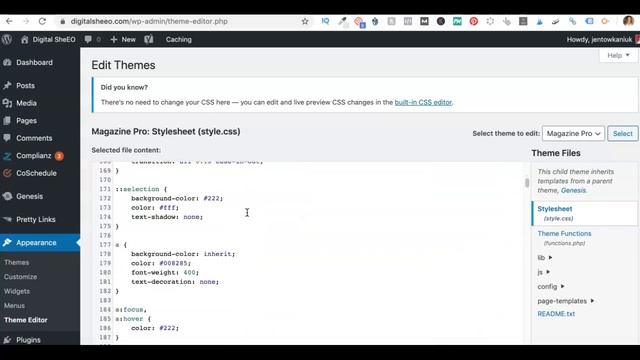Viewport: 640px width, 360px height.
Task: Open Menus submenu item
Action: 14,306
